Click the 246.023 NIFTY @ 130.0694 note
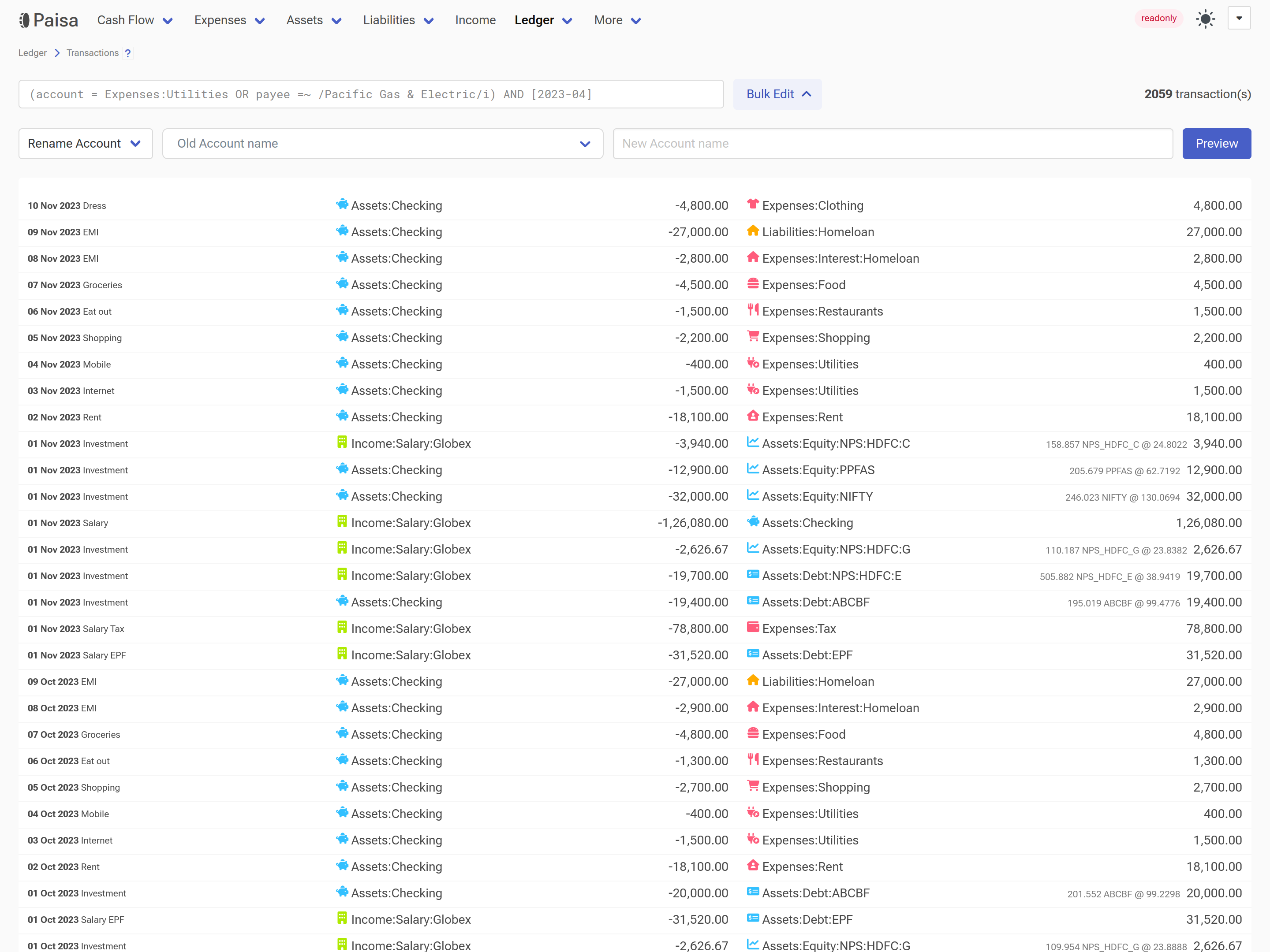The width and height of the screenshot is (1270, 952). (1122, 498)
